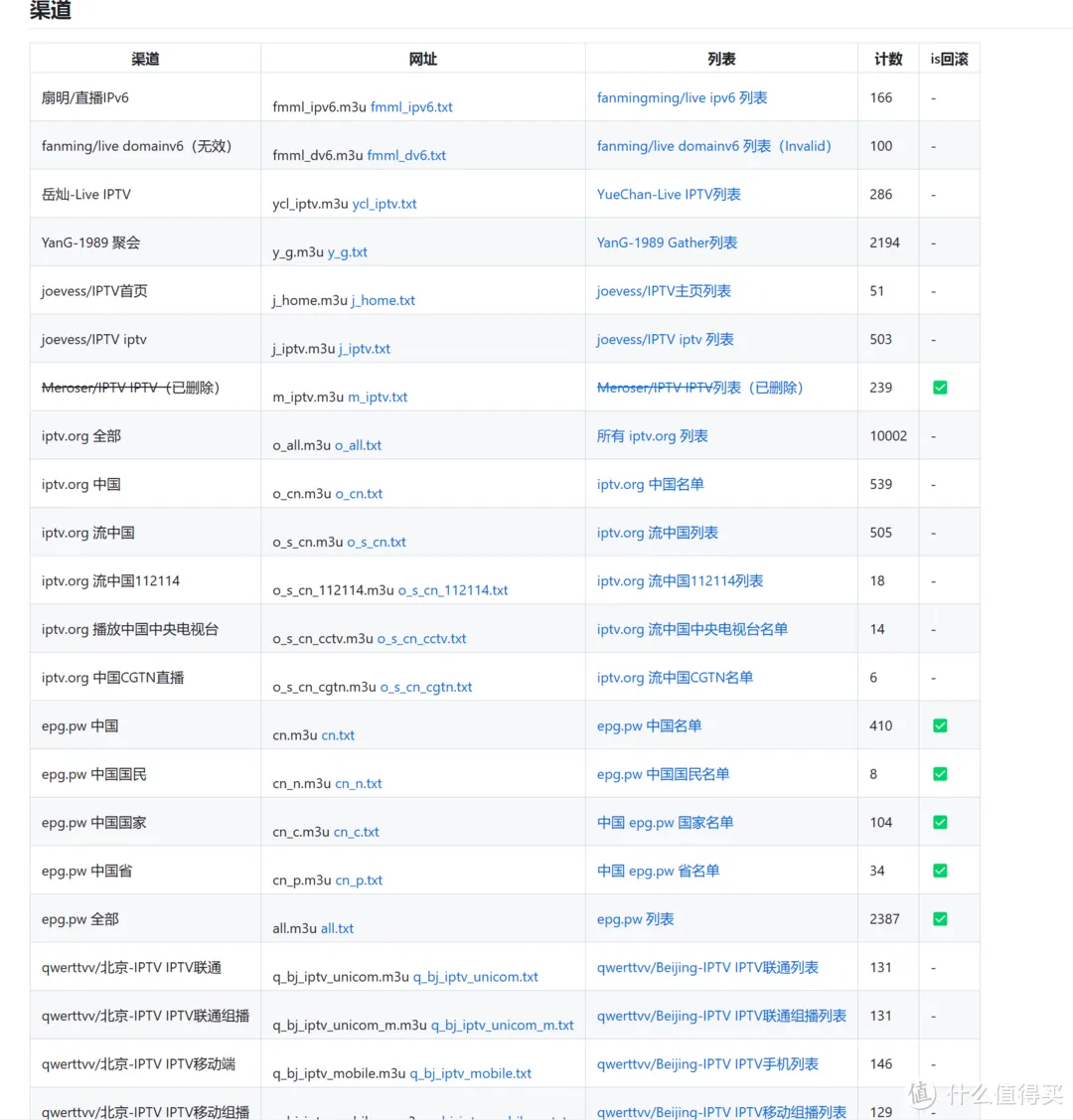Open the YanG-1989 Gather列表 link
The height and width of the screenshot is (1120, 1073).
667,242
